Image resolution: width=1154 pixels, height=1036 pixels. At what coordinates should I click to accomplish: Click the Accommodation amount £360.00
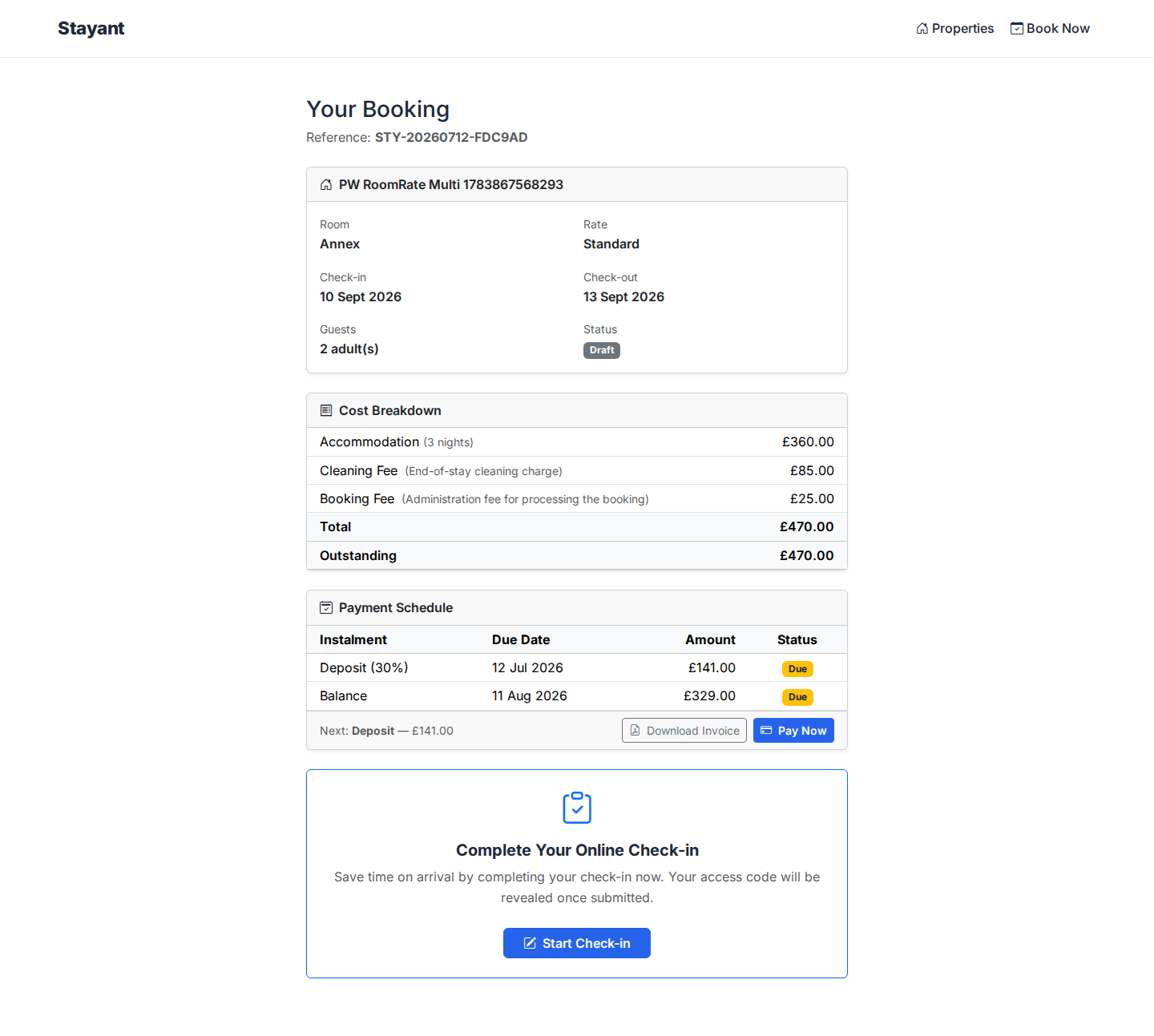coord(808,441)
